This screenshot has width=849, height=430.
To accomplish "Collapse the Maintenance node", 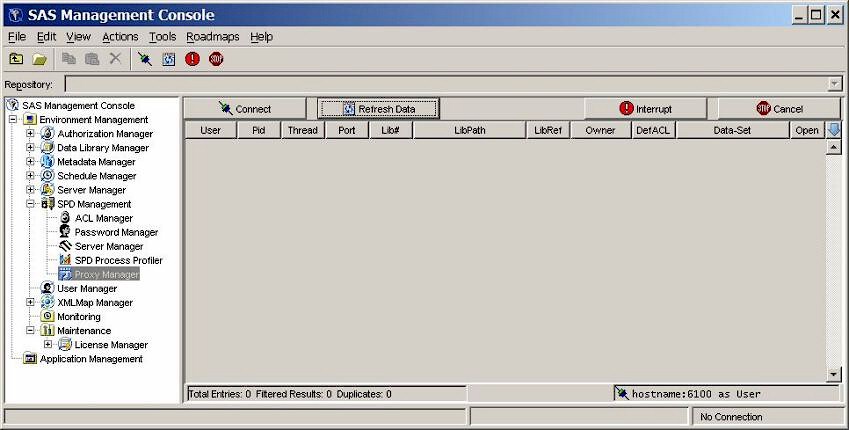I will pos(30,330).
